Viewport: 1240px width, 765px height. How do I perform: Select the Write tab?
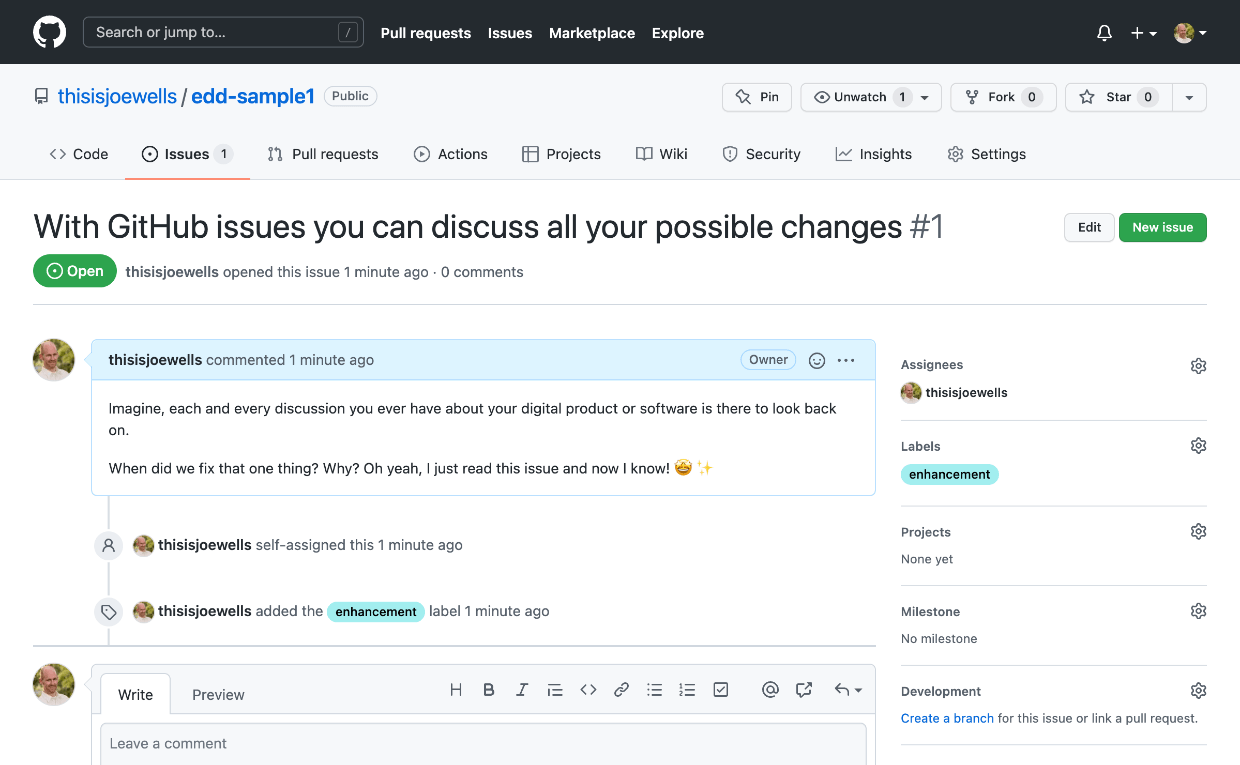pyautogui.click(x=136, y=694)
